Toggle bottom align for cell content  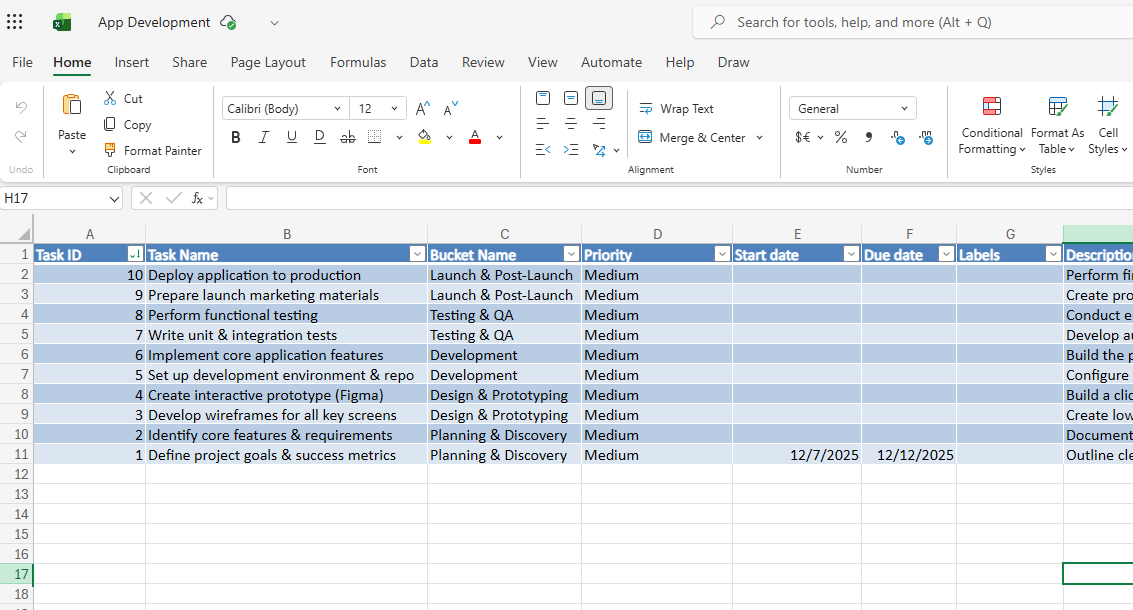click(599, 98)
